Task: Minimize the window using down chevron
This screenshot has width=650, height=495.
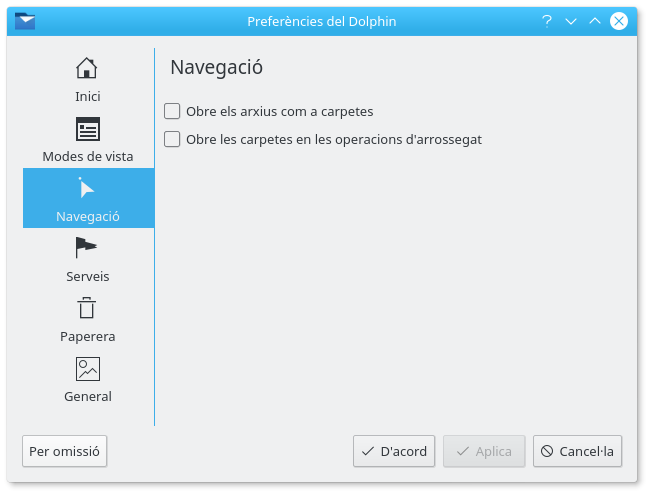Action: (571, 20)
